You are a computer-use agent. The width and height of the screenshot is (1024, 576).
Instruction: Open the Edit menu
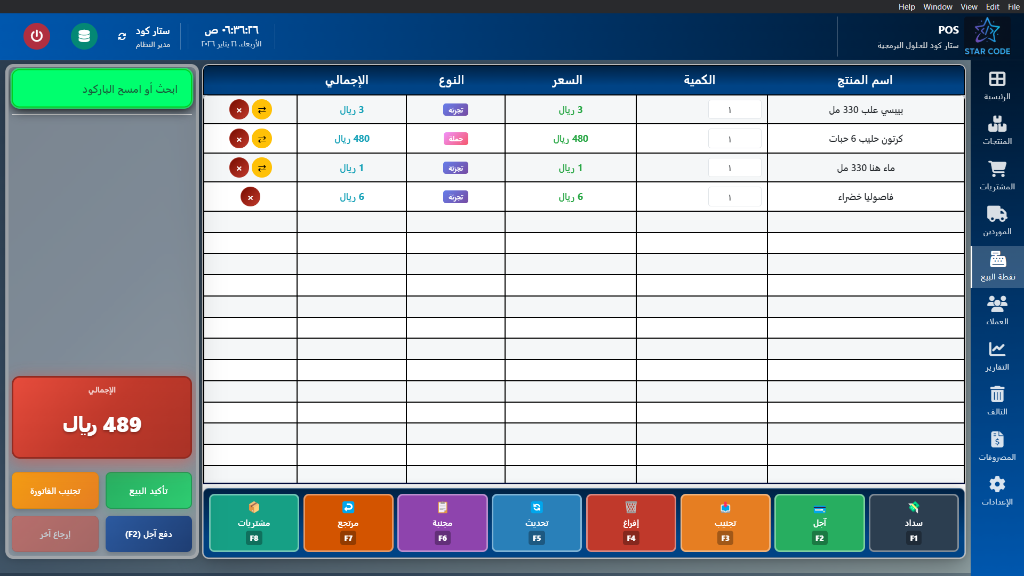(992, 6)
